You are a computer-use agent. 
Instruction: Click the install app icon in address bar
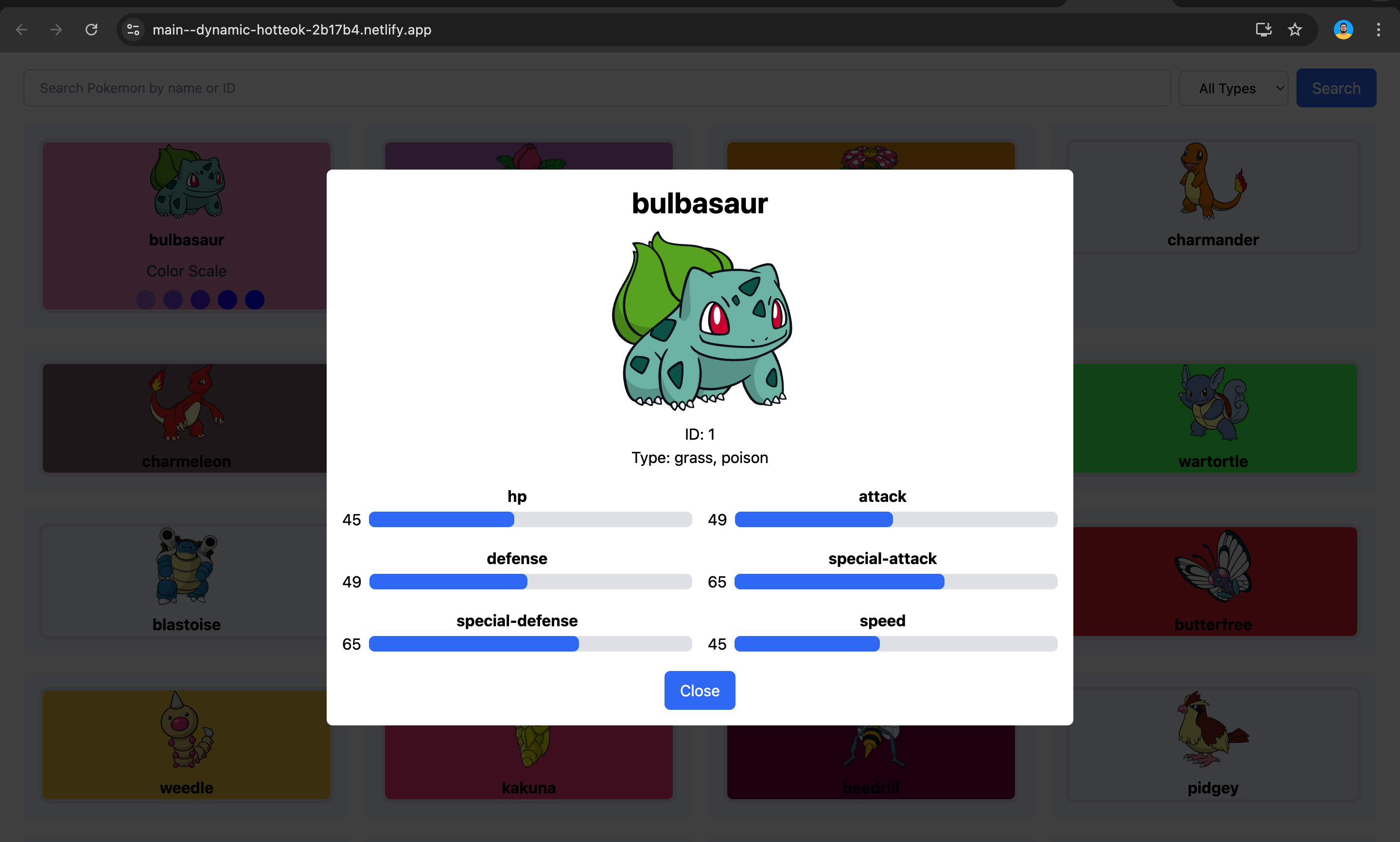click(1263, 30)
